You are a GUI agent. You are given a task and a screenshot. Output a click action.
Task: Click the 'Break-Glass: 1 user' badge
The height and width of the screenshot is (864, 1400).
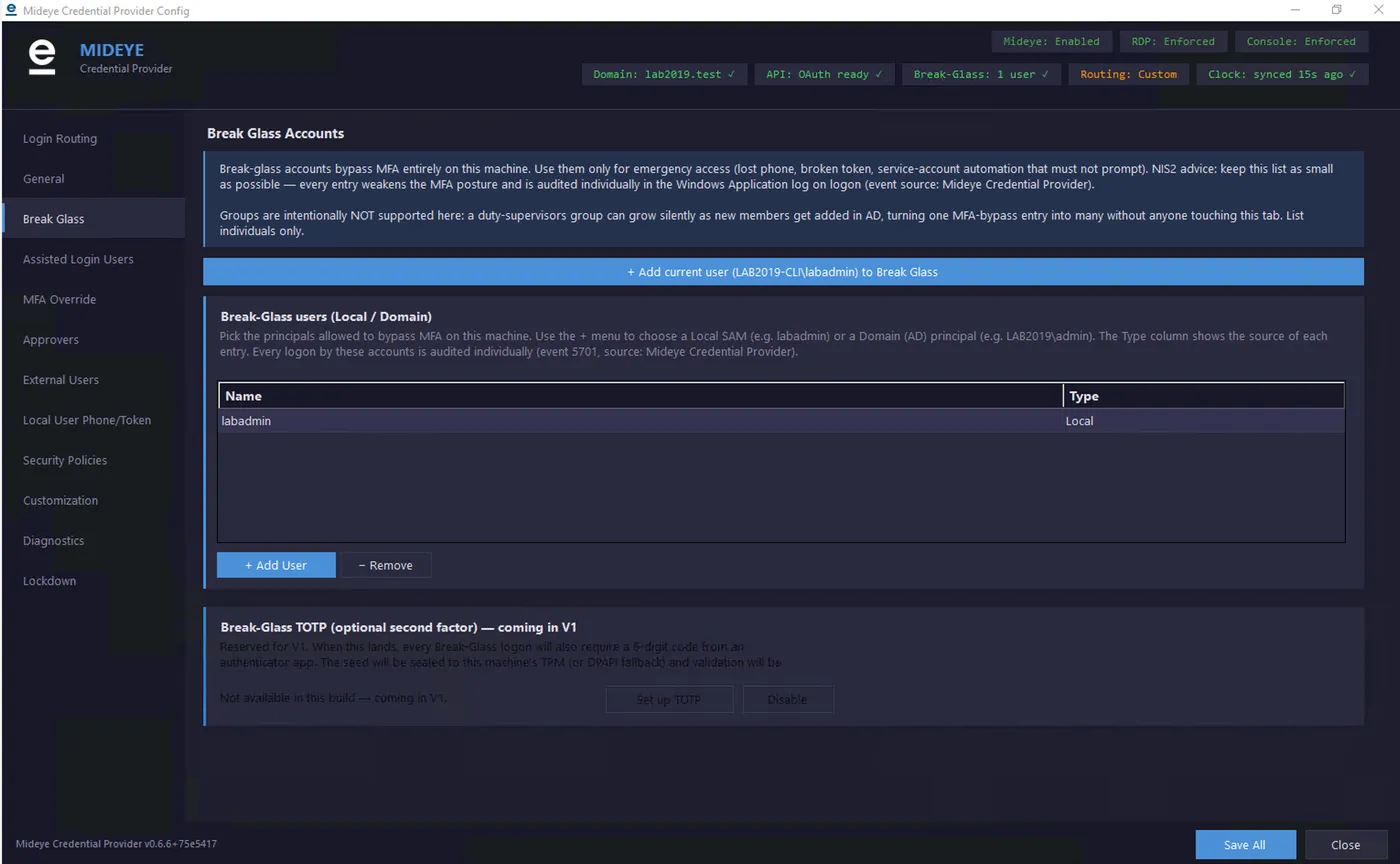tap(981, 74)
